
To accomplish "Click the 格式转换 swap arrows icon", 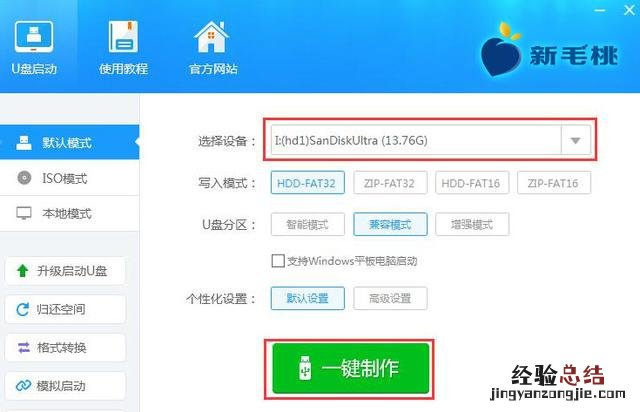I will tap(23, 347).
